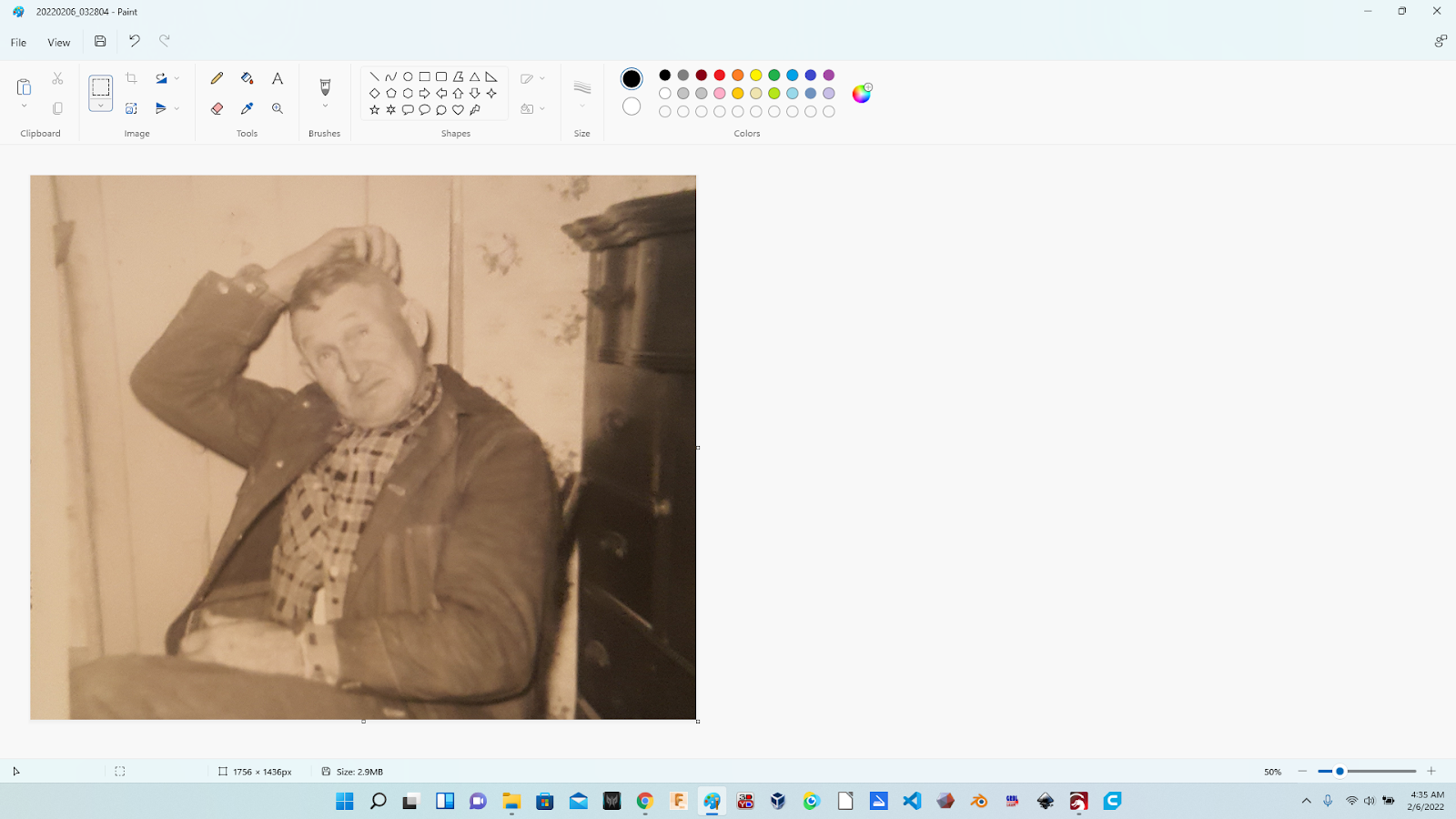The width and height of the screenshot is (1456, 819).
Task: Show hidden system tray icons
Action: tap(1307, 801)
